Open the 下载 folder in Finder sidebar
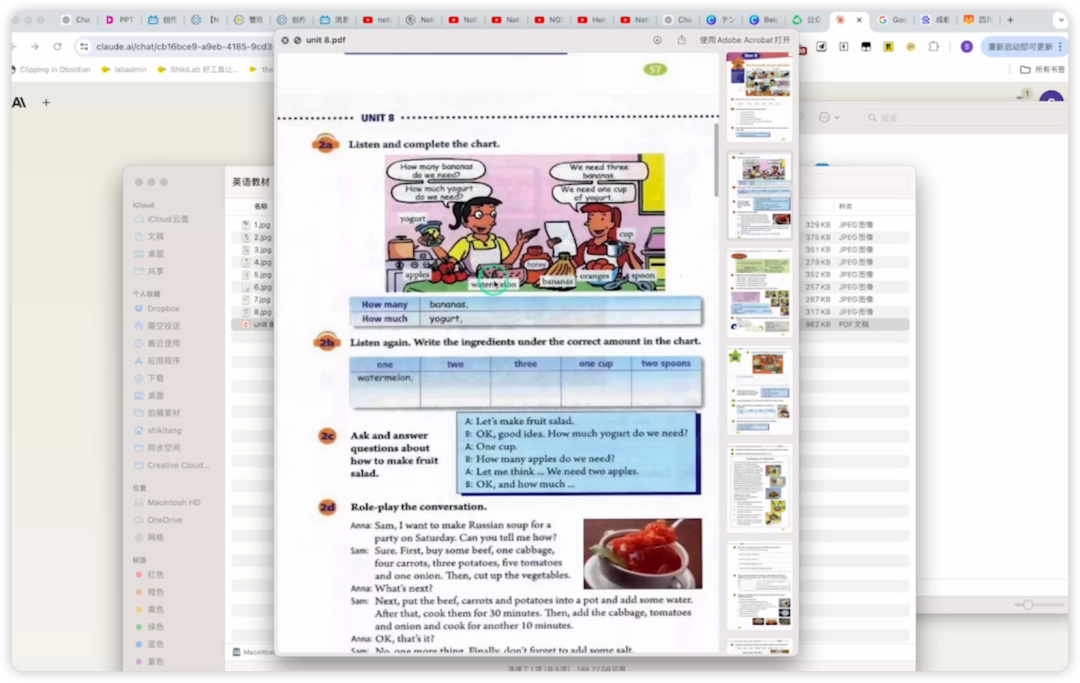This screenshot has height=683, width=1080. pos(155,378)
